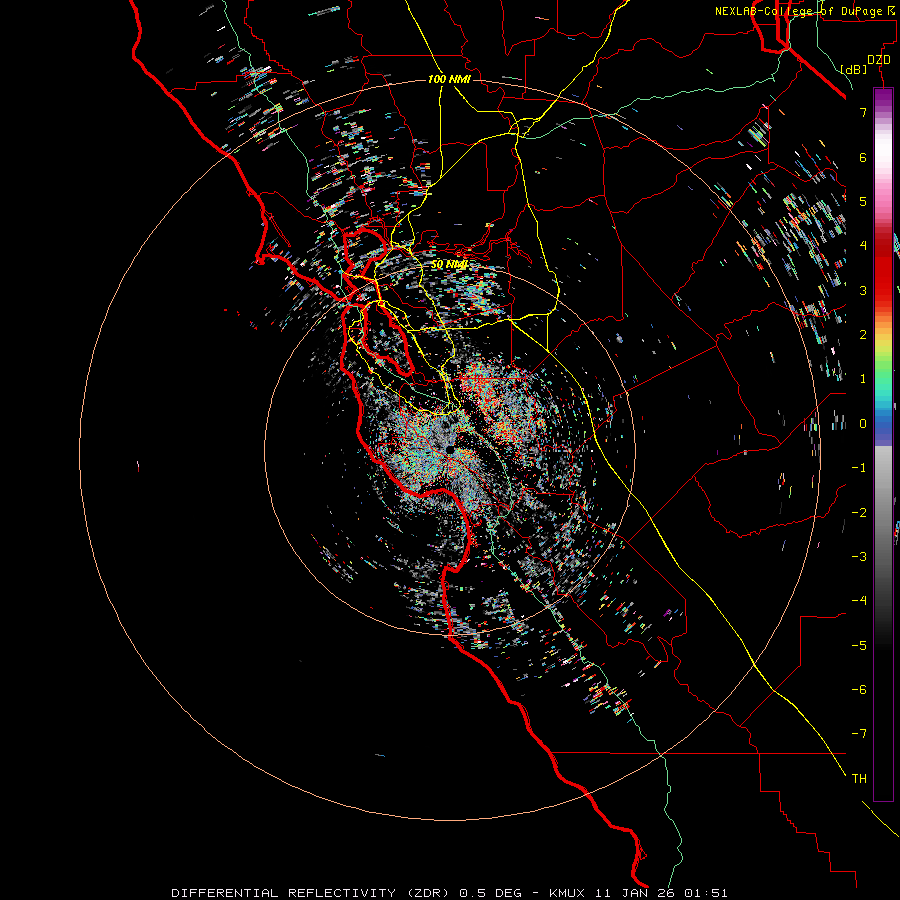Screen dimensions: 900x900
Task: Select the -7 dB scale label
Action: click(859, 734)
